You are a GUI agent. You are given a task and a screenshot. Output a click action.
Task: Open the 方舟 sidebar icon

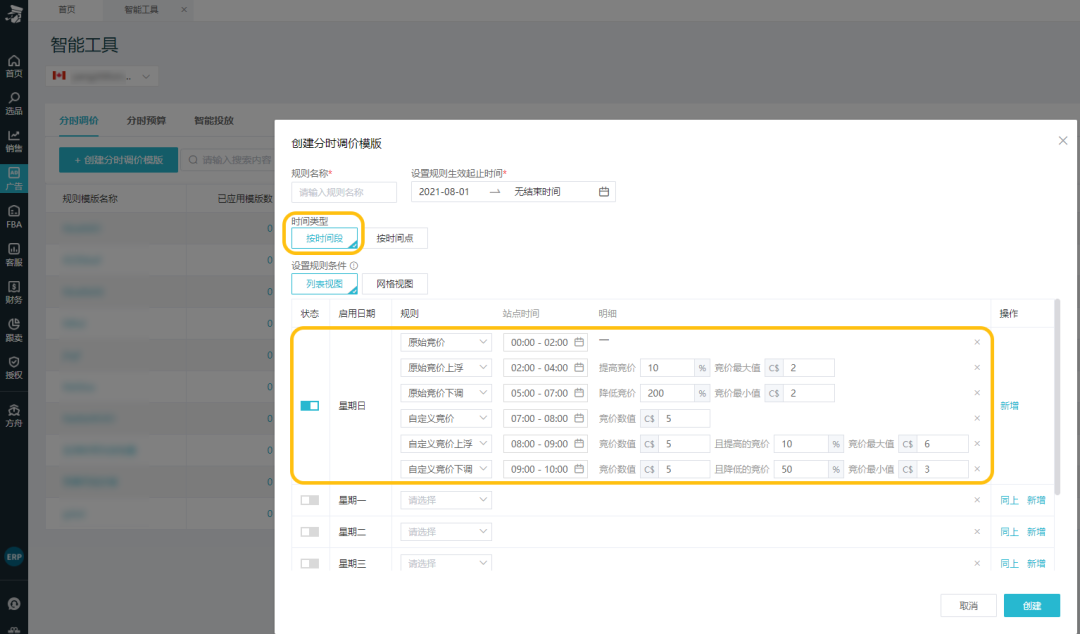[14, 416]
